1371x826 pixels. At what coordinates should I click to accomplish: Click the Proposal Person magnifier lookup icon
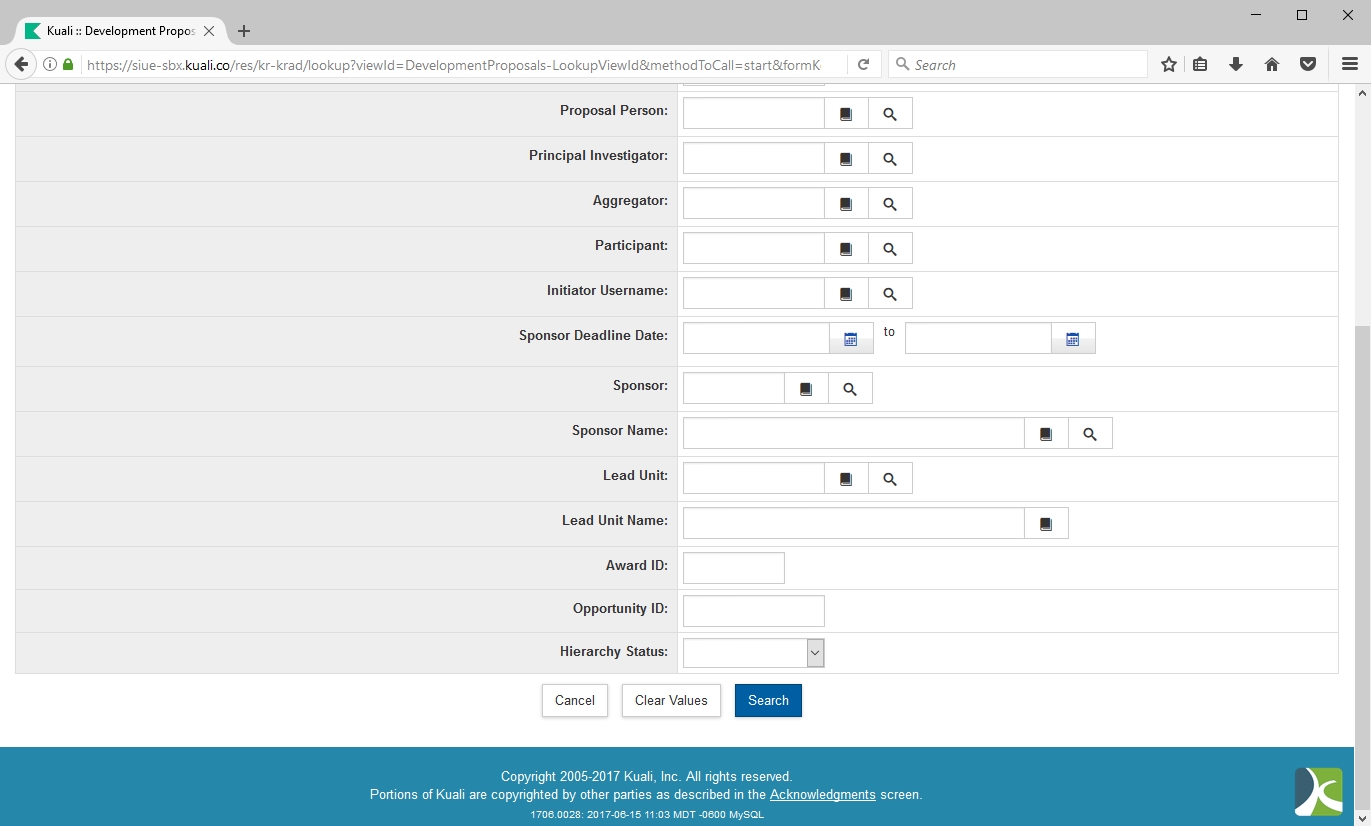[890, 114]
